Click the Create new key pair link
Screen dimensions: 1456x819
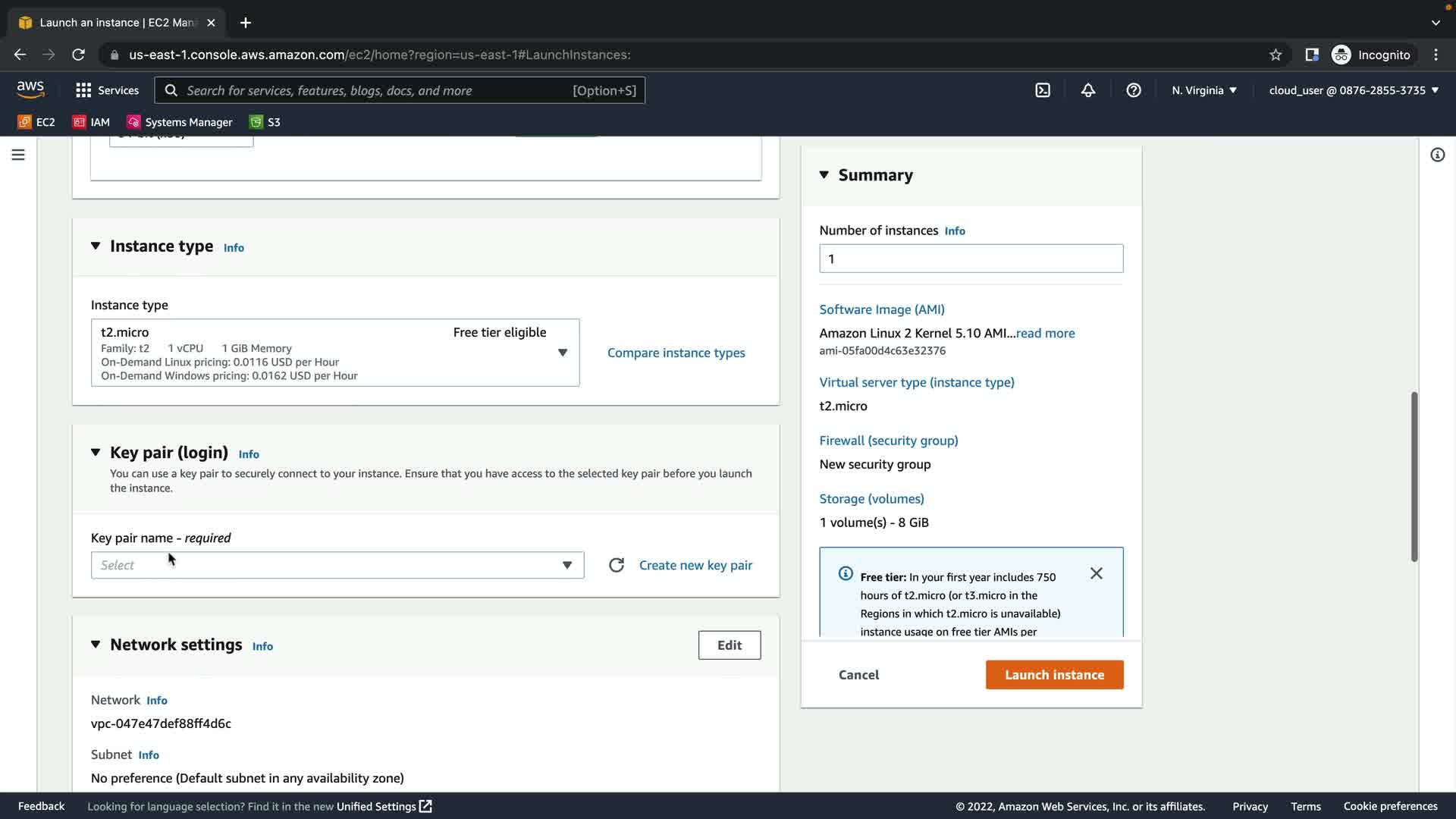695,565
